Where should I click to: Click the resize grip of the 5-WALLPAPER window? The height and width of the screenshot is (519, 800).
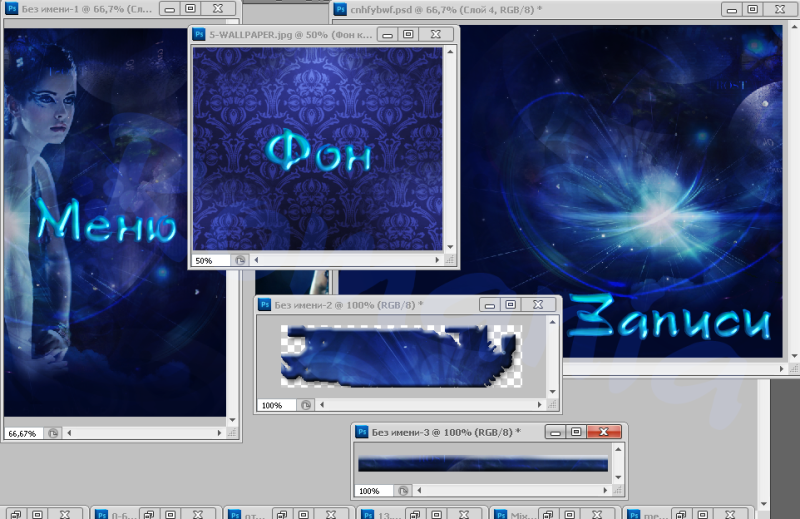point(450,260)
